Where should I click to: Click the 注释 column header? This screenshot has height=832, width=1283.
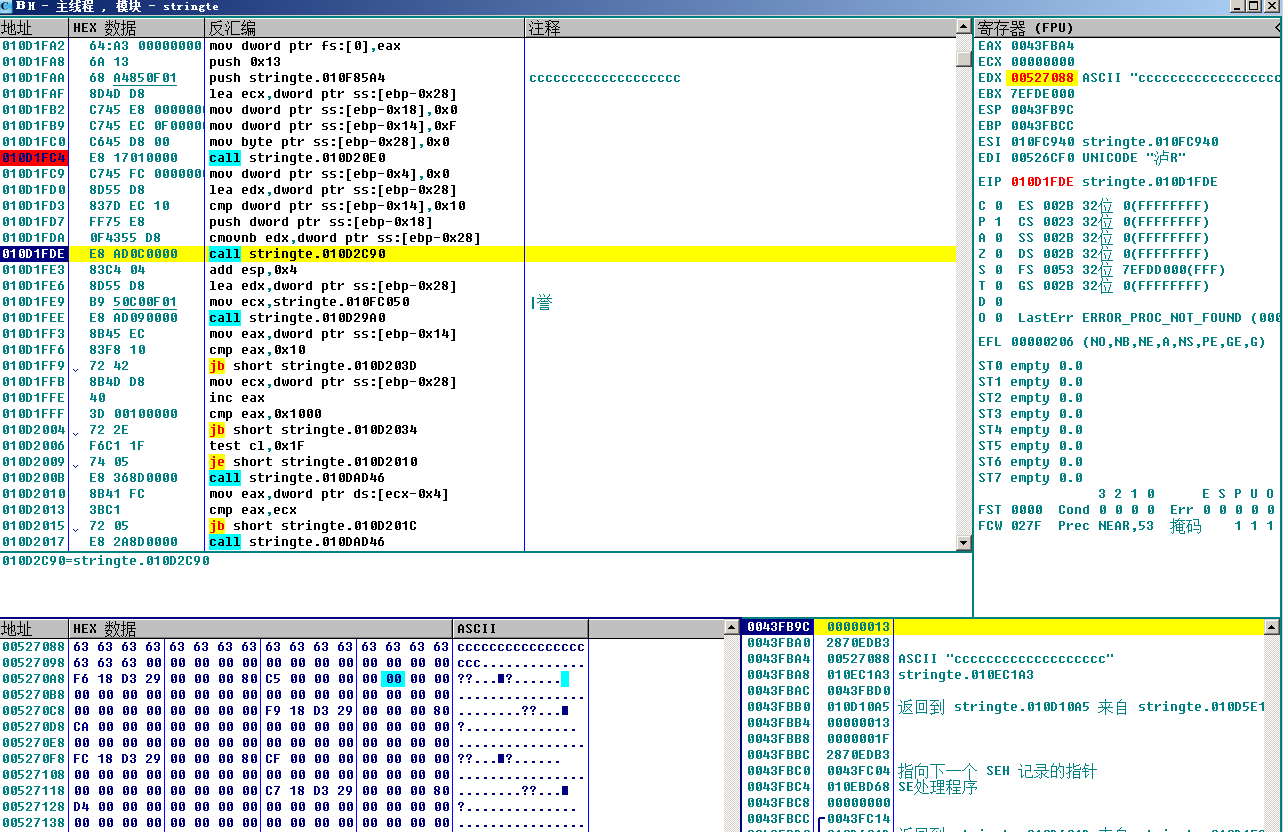click(740, 28)
